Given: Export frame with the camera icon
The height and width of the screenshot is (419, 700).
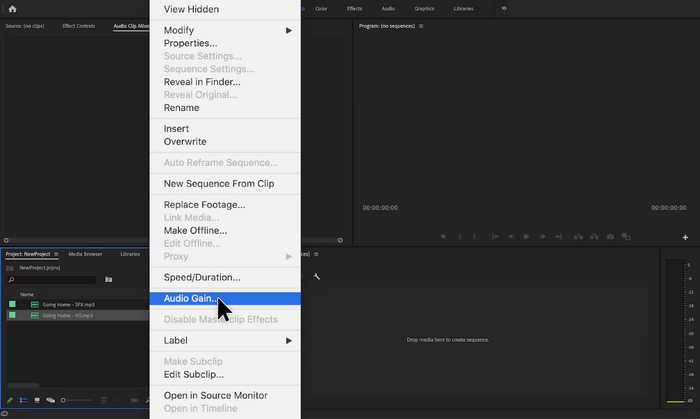Looking at the screenshot, I should coord(610,236).
